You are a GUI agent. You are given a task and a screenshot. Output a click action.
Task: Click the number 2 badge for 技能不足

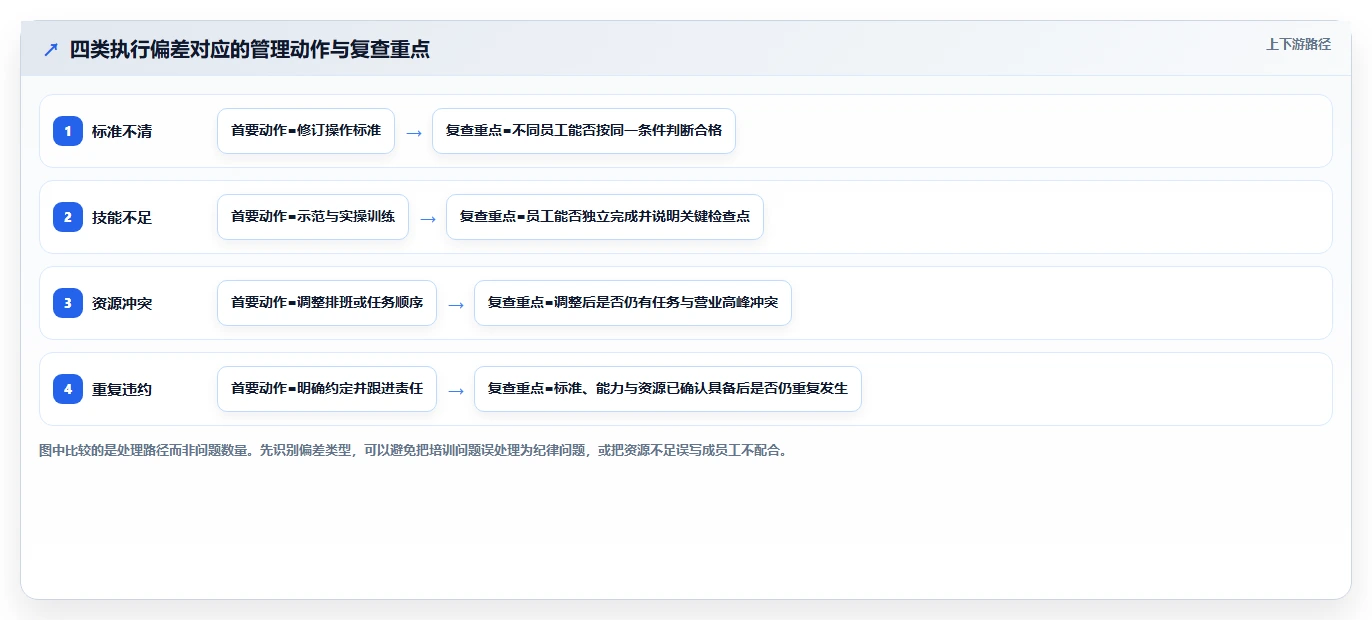point(68,217)
